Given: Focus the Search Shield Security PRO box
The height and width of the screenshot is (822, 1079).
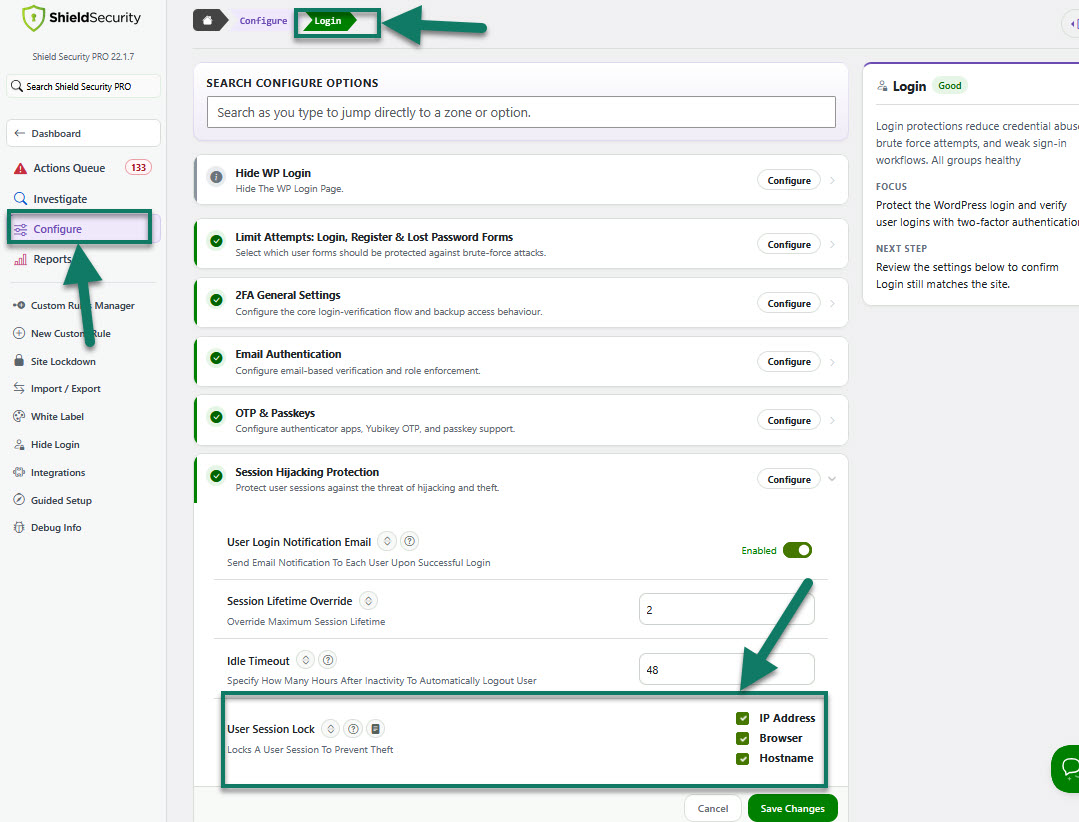Looking at the screenshot, I should (83, 87).
